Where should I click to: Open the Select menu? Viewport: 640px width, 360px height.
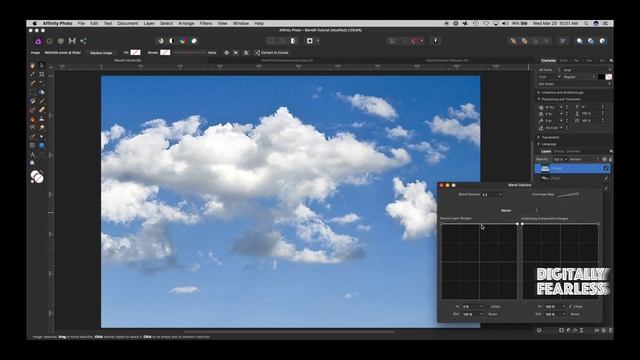(x=166, y=24)
